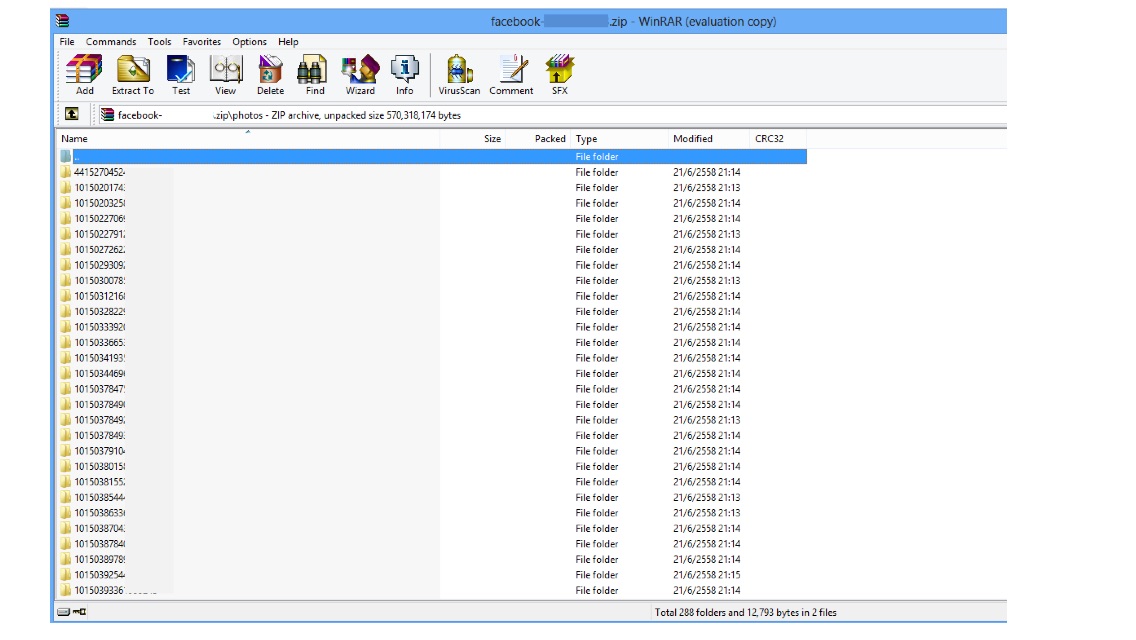Select folder starting with 1015020325
This screenshot has width=1136, height=640.
433,203
